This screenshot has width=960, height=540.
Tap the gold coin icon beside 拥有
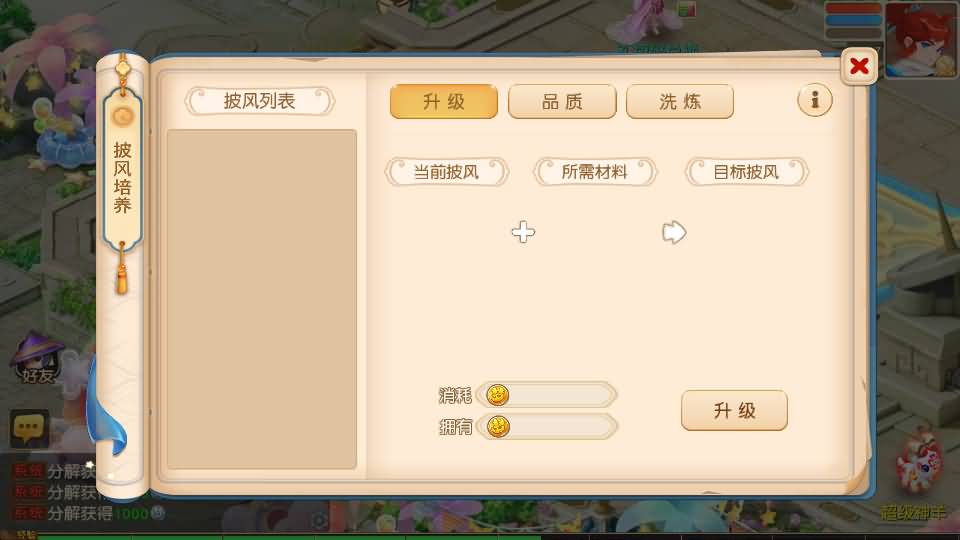point(498,427)
